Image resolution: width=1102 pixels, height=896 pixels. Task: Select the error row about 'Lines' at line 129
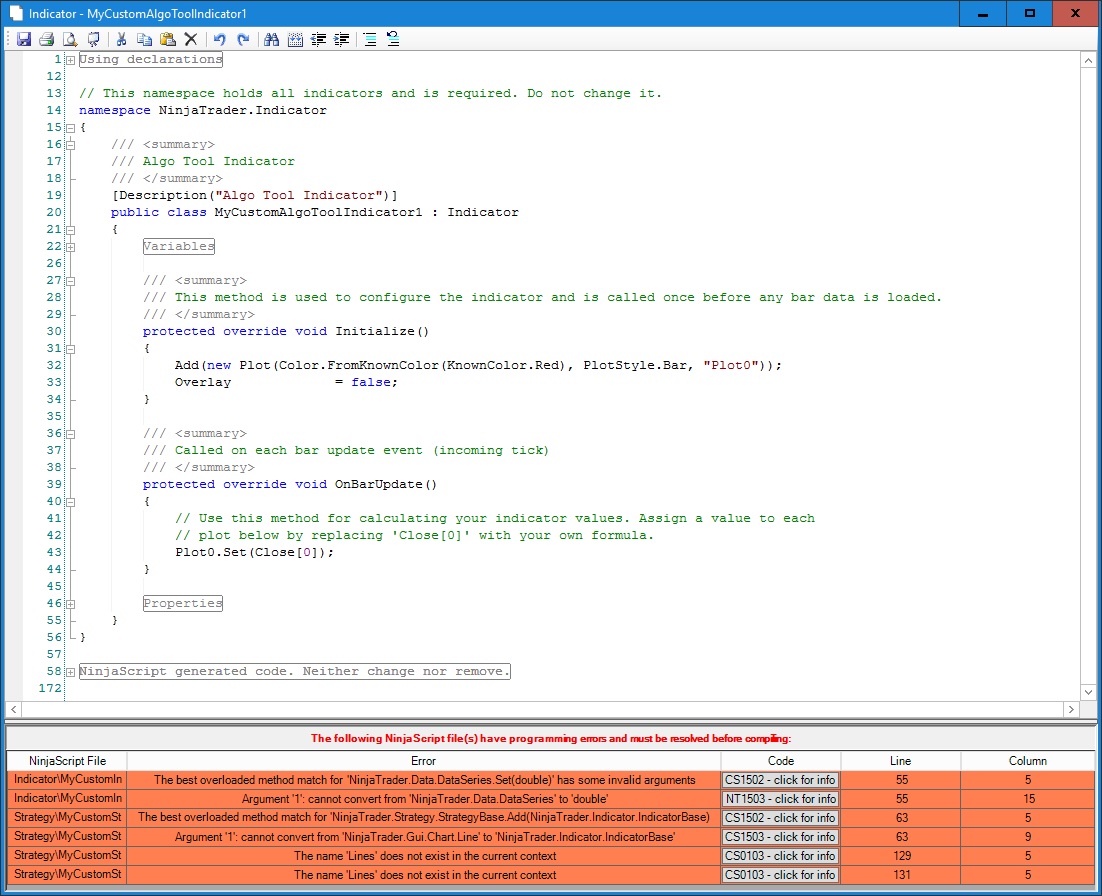tap(423, 856)
